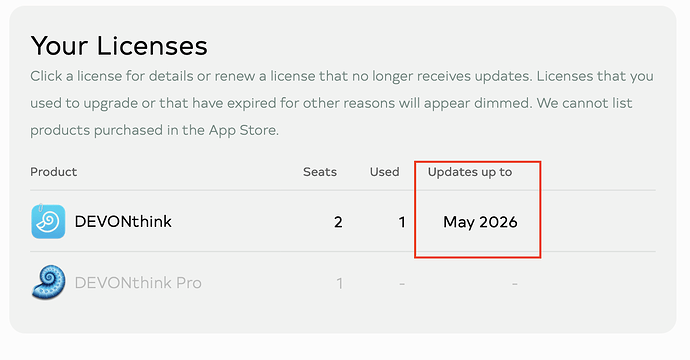Click DEVONthink Pro seats count of 1

pyautogui.click(x=339, y=283)
